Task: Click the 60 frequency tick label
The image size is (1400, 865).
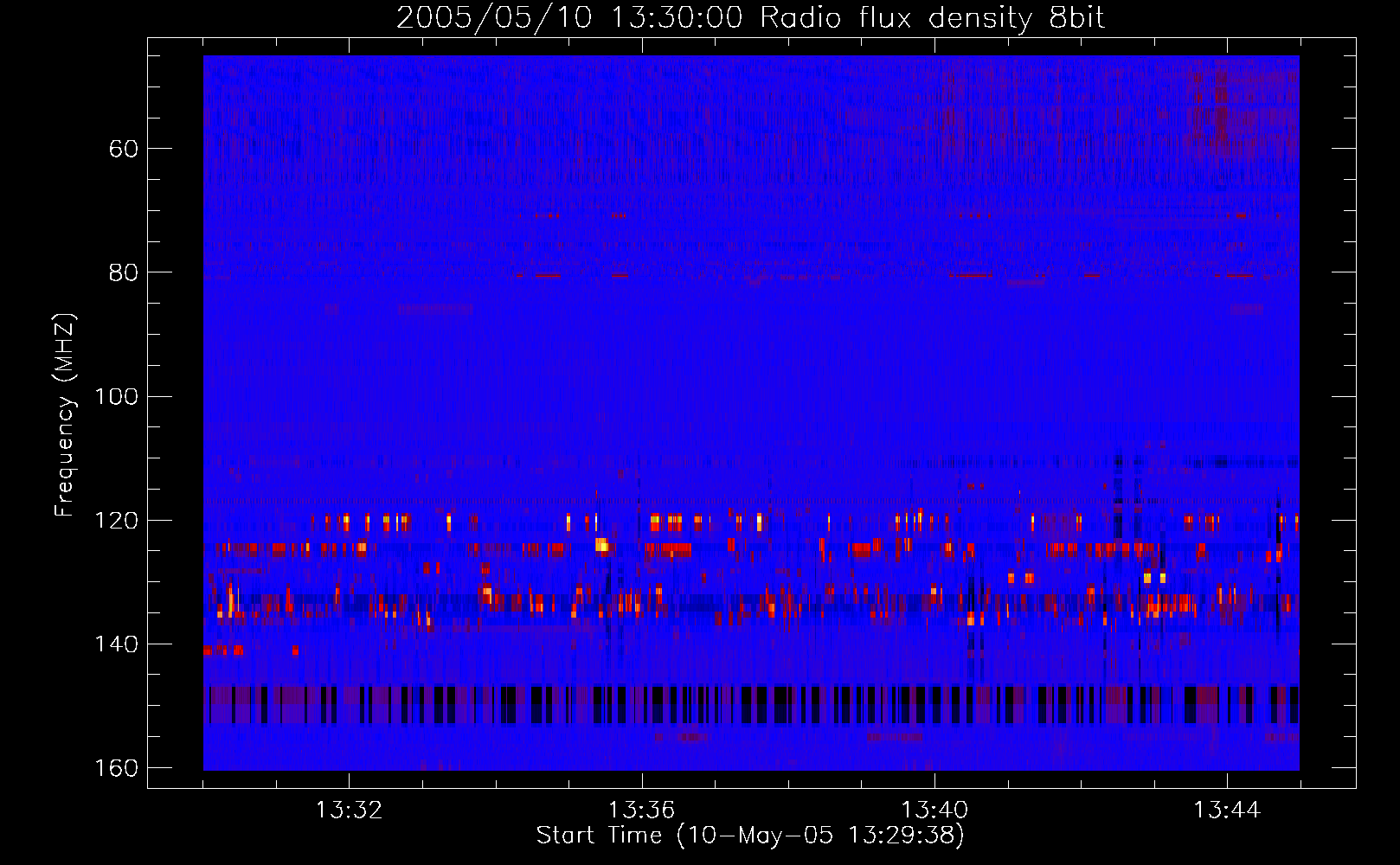Action: click(x=124, y=149)
